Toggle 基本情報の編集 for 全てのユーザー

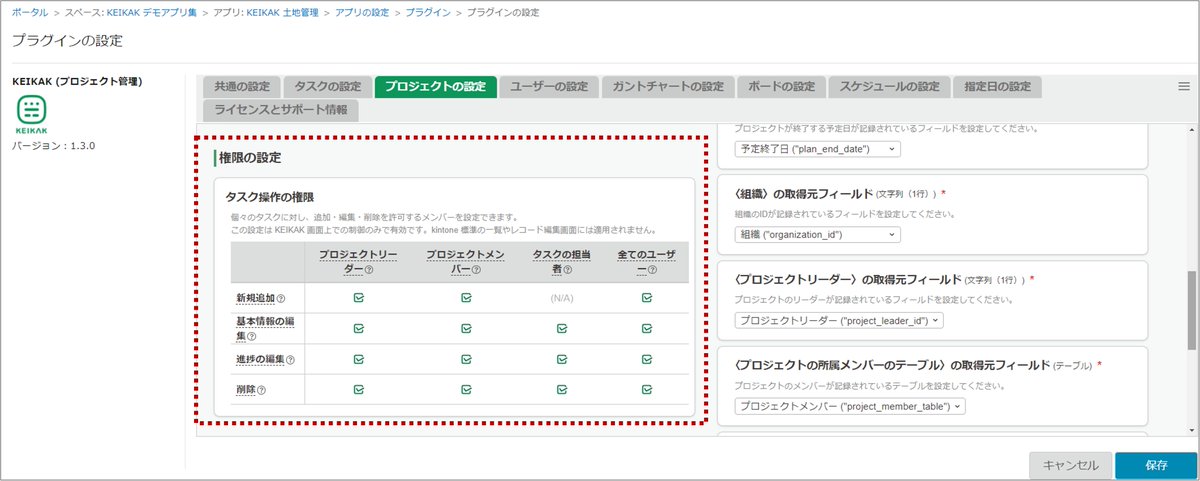647,327
